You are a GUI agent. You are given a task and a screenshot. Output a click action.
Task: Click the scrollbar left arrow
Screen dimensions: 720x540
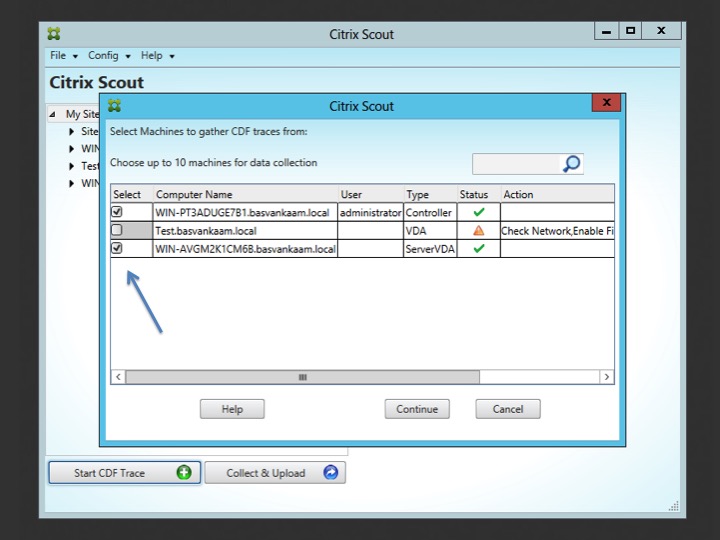pos(118,377)
